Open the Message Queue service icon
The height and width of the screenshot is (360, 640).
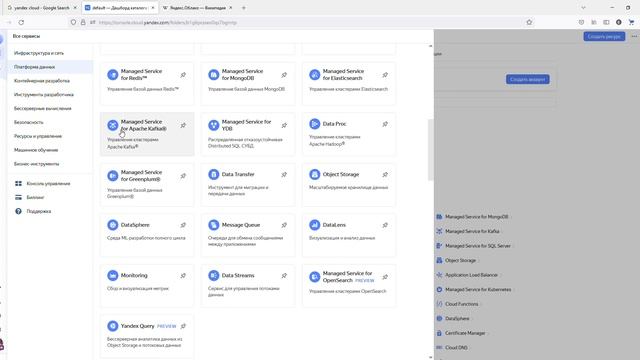(x=213, y=225)
